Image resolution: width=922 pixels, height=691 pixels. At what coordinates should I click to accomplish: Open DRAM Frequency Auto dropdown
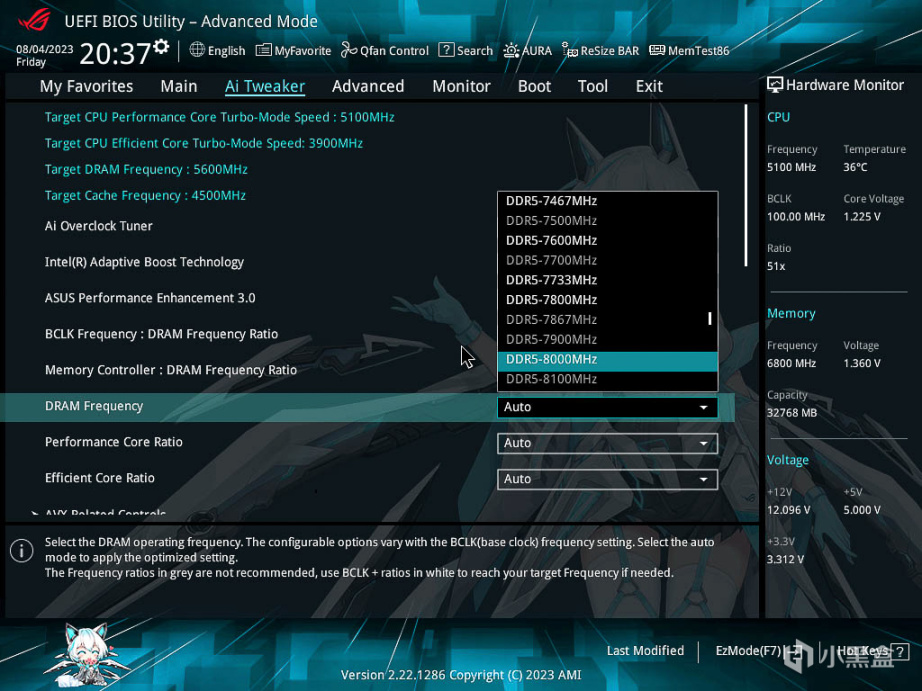click(607, 407)
